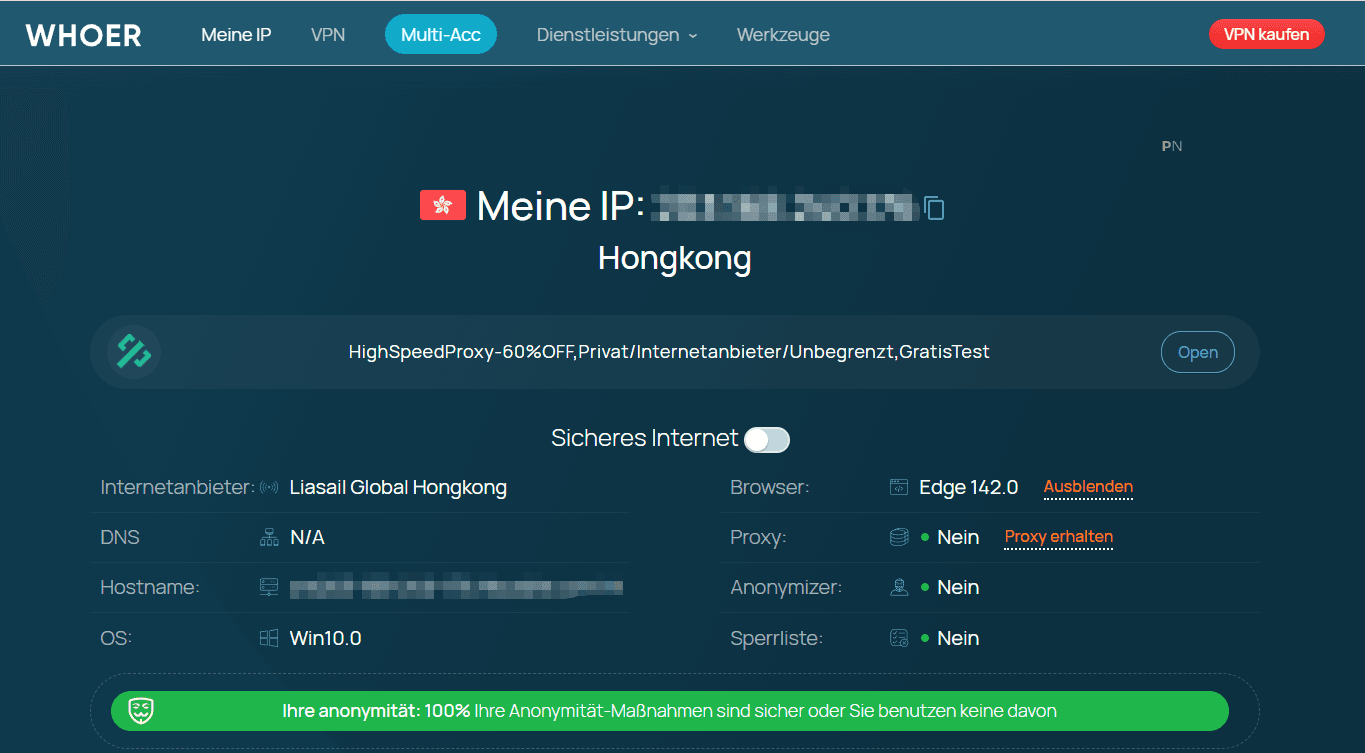Open the Werkzeuge menu item

(x=783, y=35)
